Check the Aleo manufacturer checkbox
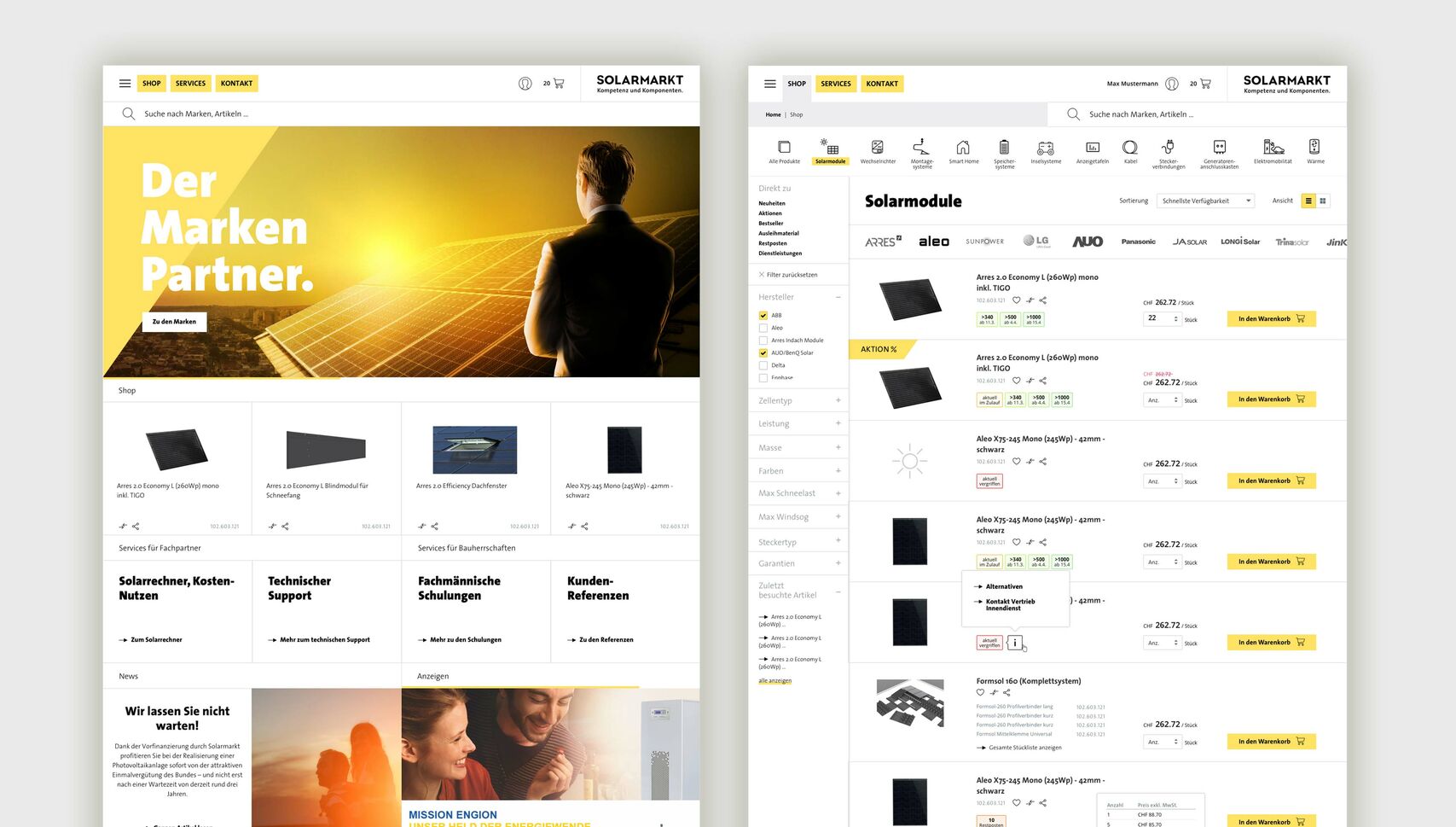 point(763,328)
